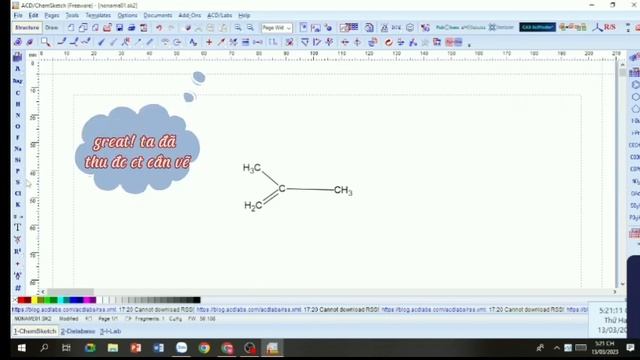
Task: Switch to Structure mode
Action: coord(27,28)
